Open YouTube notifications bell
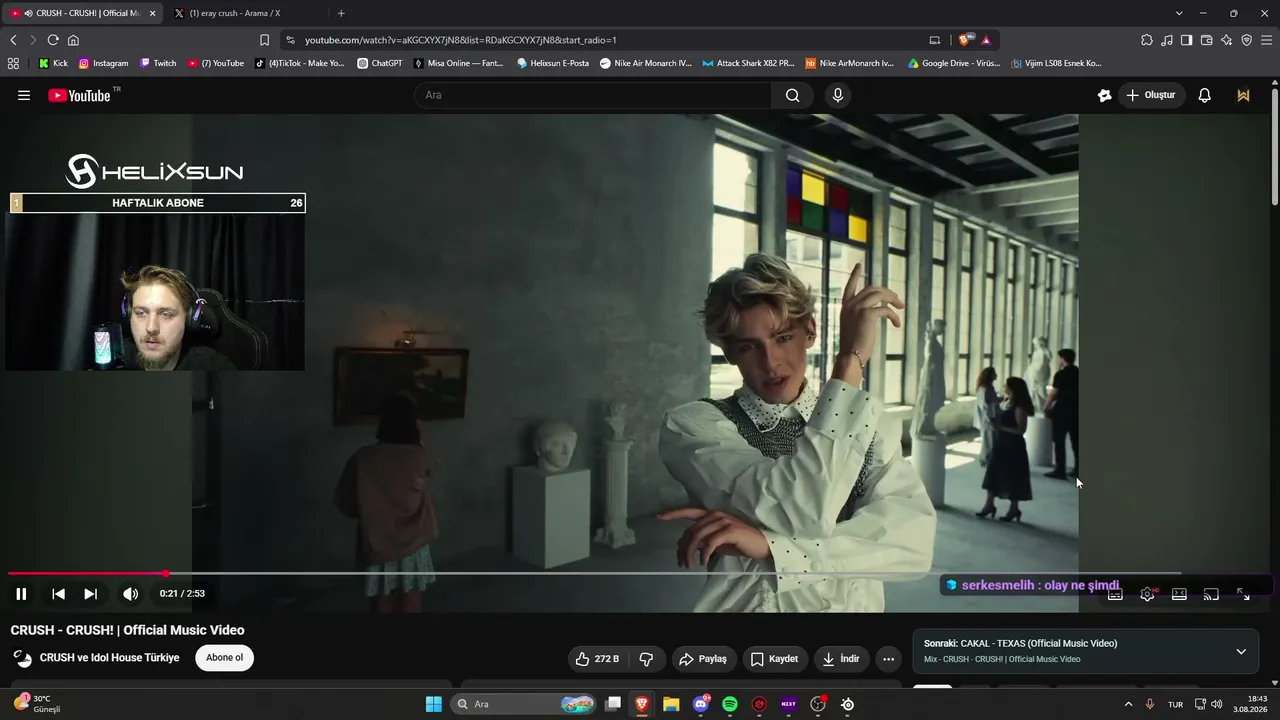The image size is (1280, 720). point(1204,95)
